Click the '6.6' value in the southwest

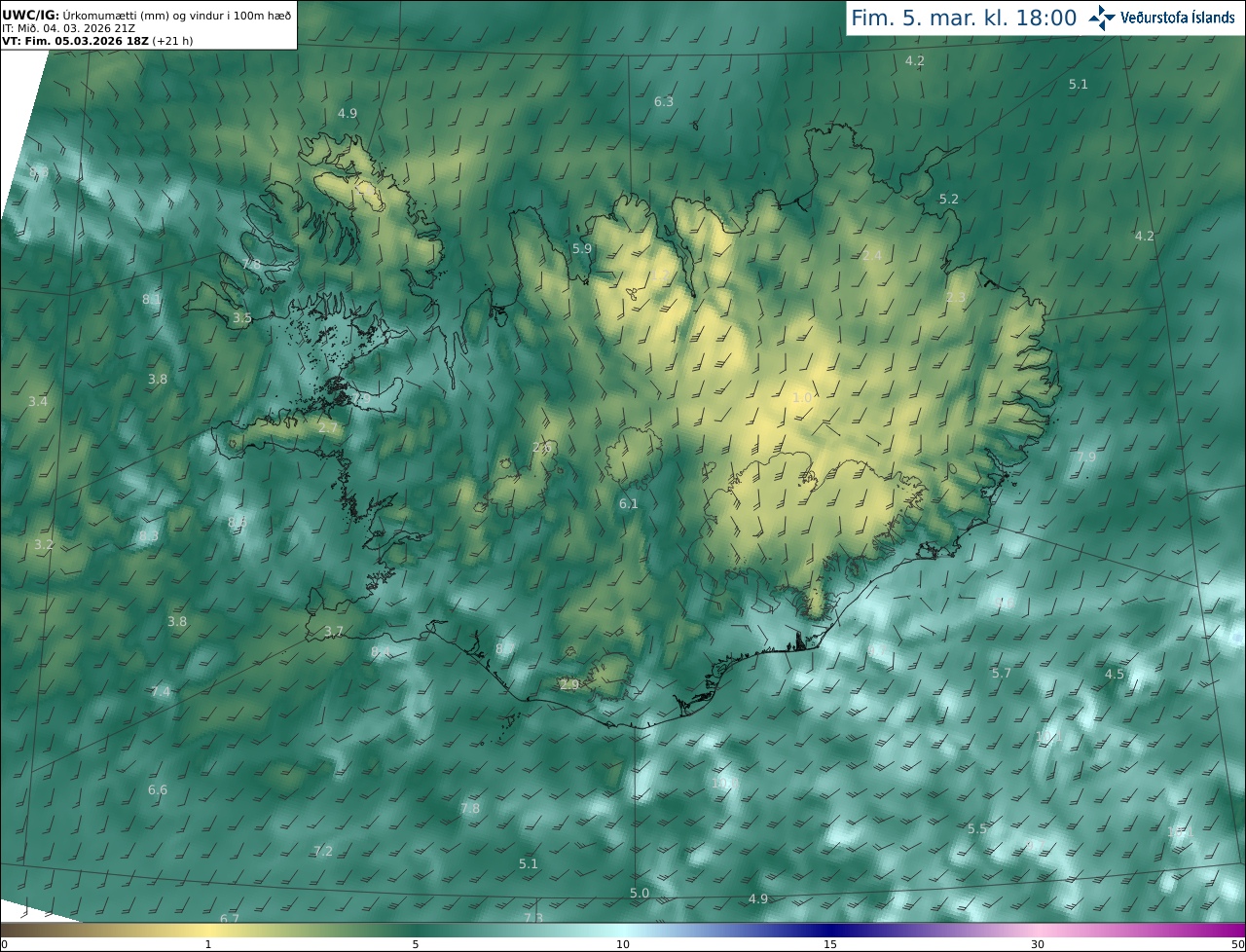(158, 789)
